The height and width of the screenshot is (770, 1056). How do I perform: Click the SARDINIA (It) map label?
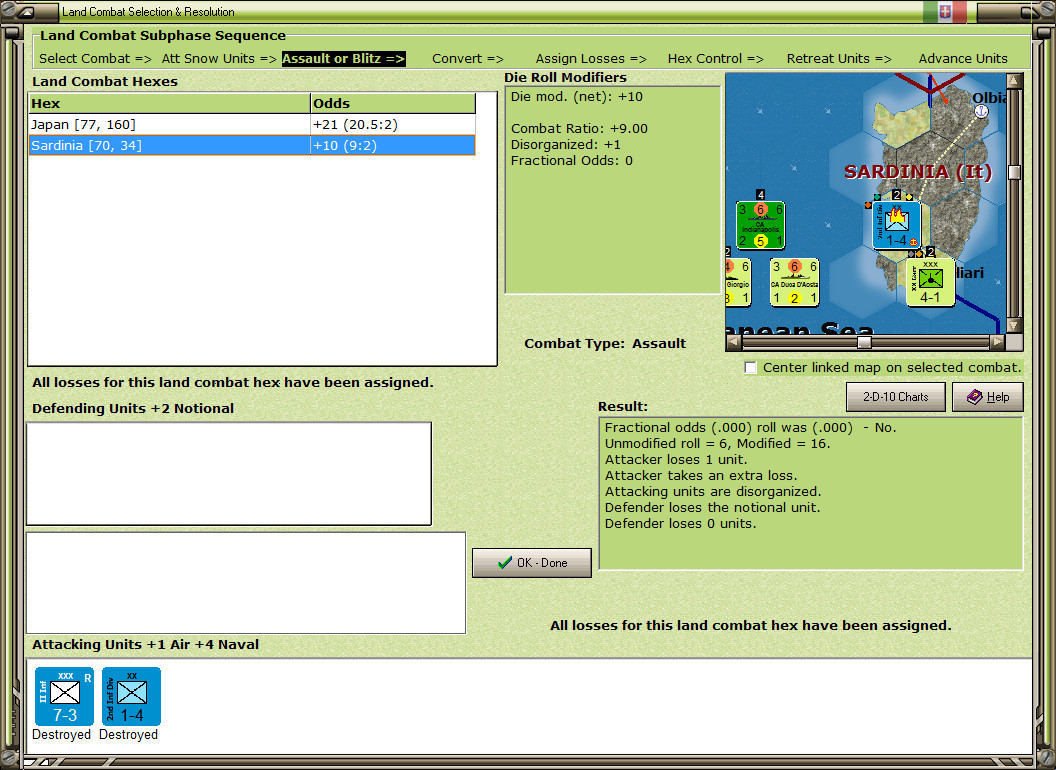tap(918, 172)
